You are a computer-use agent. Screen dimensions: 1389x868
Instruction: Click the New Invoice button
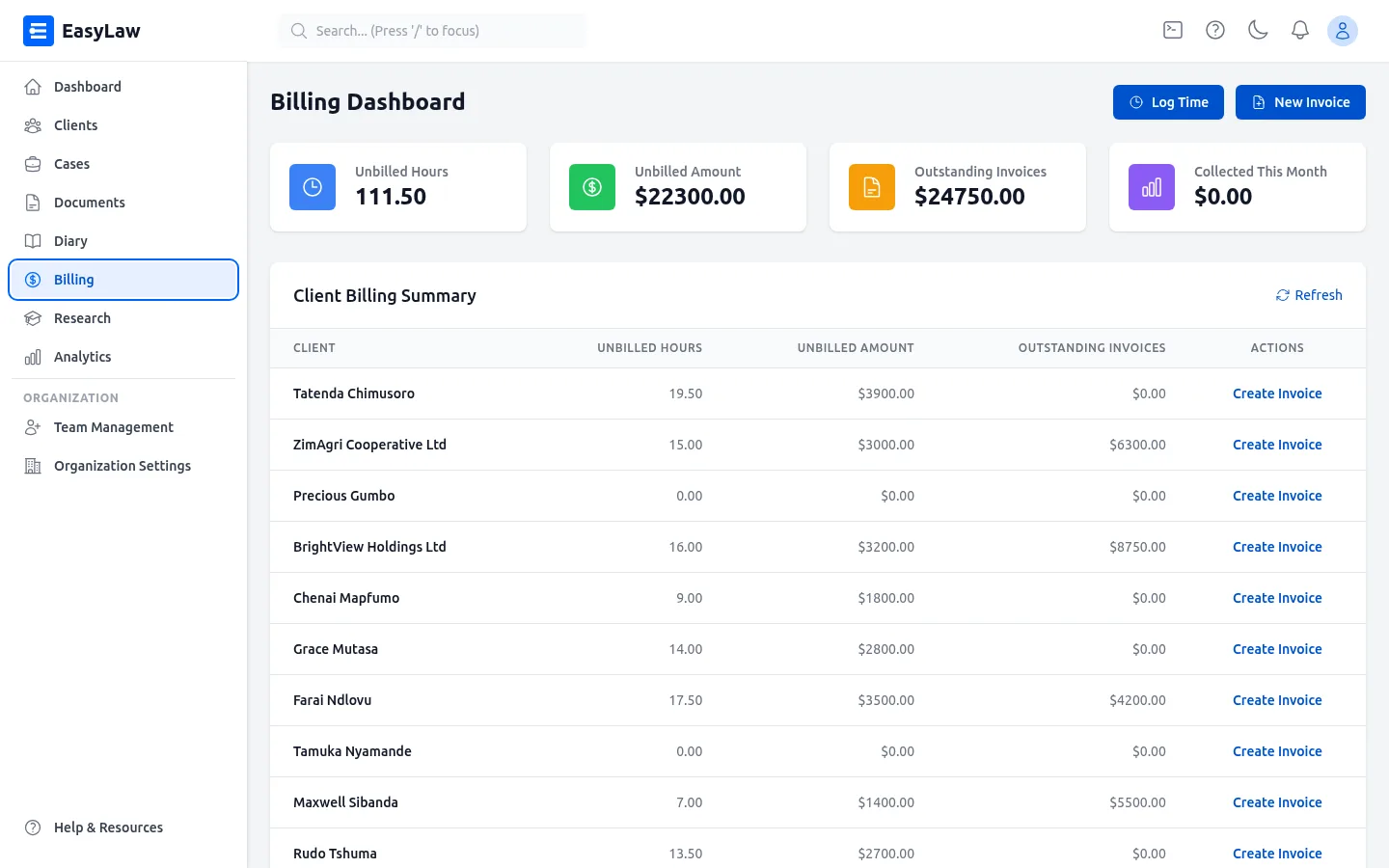1300,101
